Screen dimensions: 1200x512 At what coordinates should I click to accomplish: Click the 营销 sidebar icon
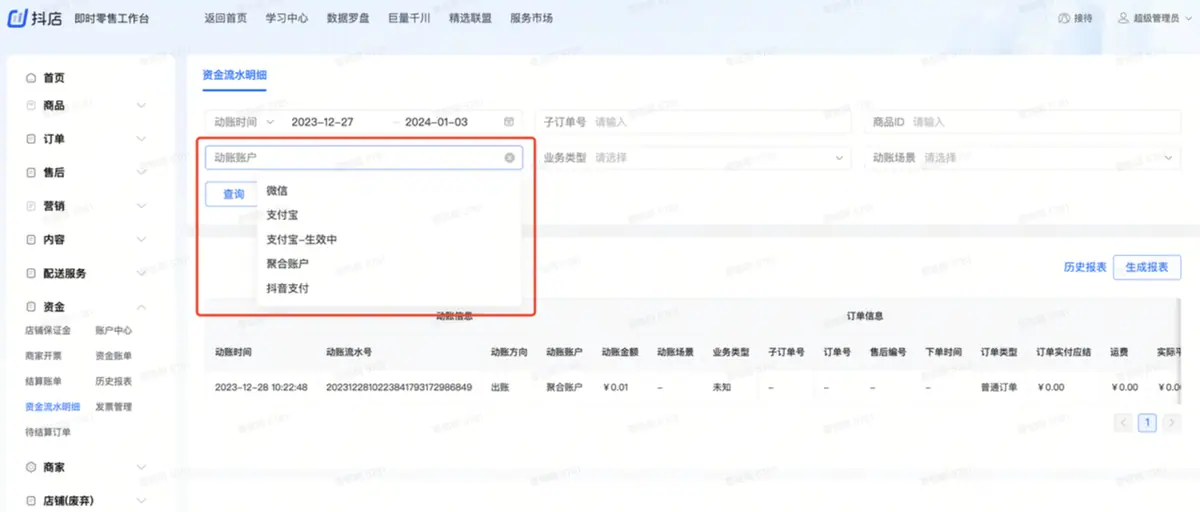[31, 206]
